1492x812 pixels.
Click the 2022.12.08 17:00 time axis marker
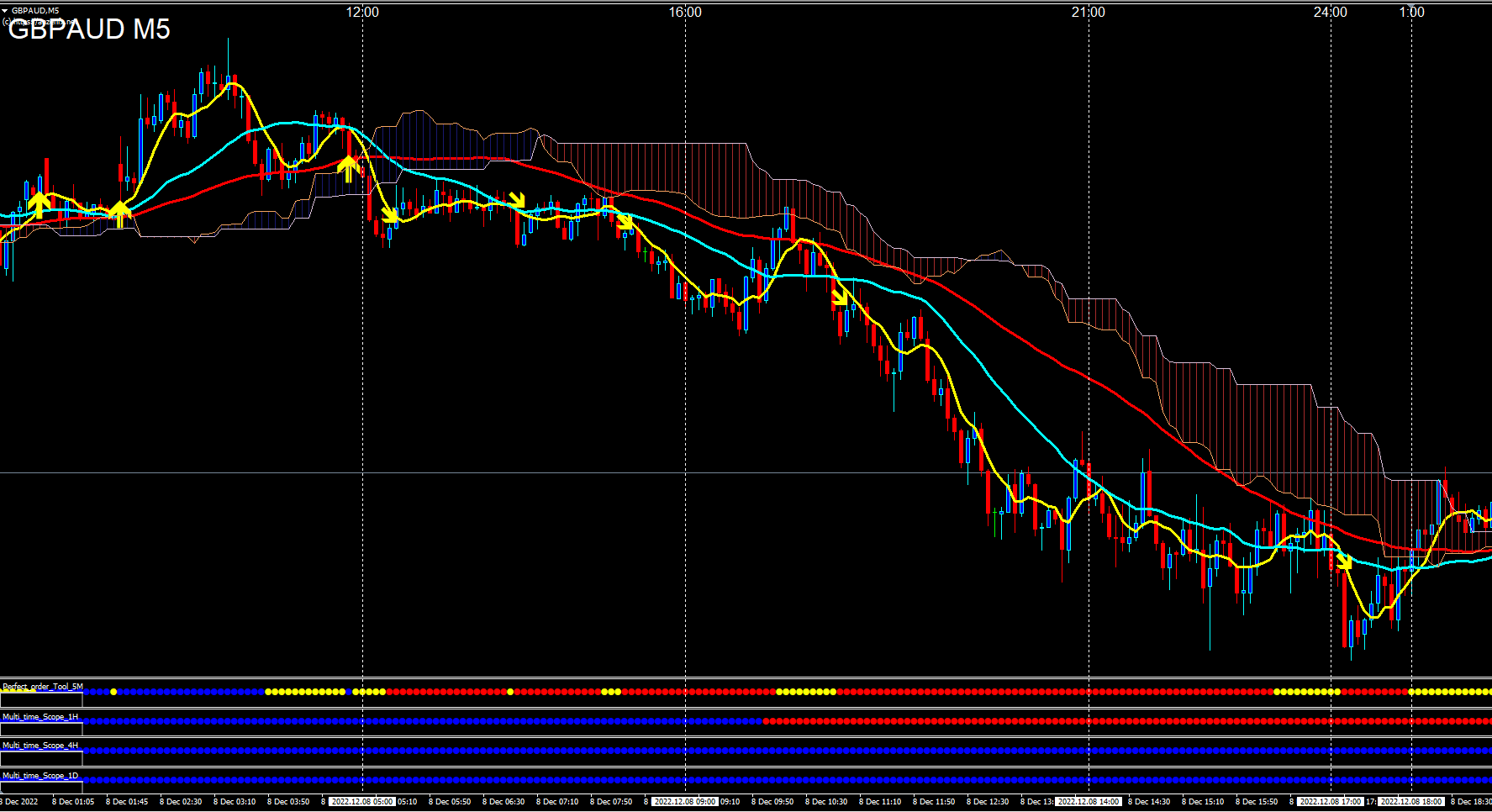[x=1331, y=802]
